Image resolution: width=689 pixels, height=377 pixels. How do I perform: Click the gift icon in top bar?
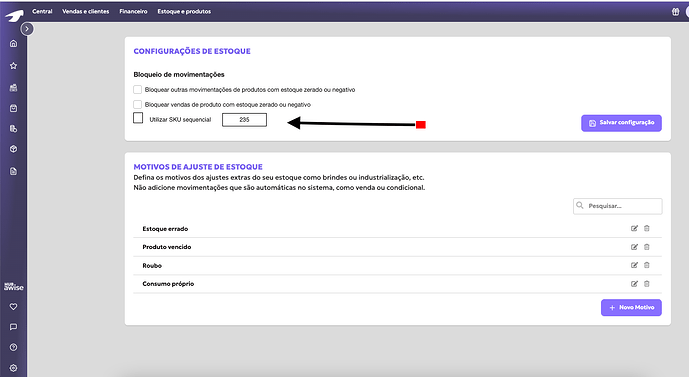point(676,12)
